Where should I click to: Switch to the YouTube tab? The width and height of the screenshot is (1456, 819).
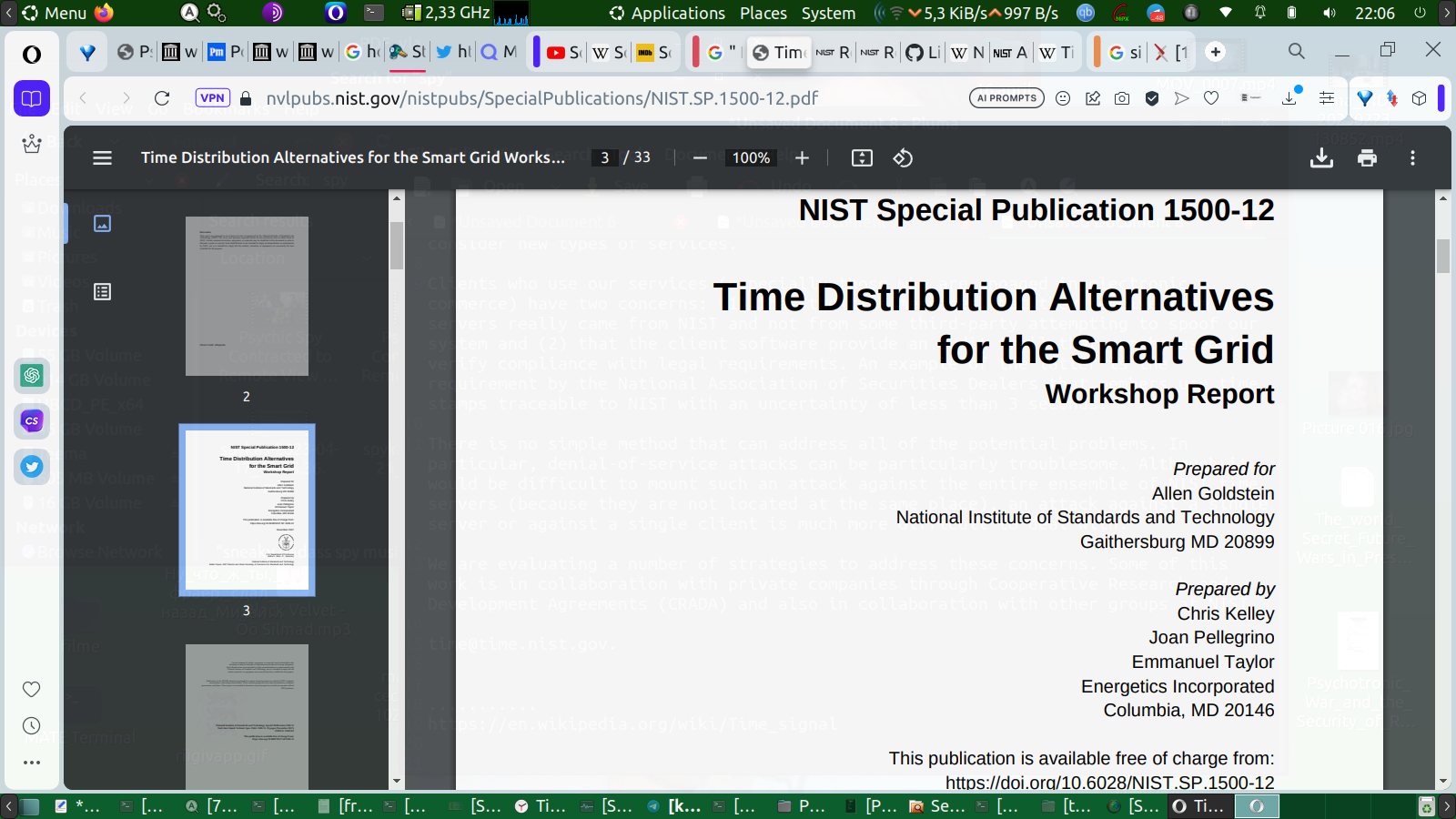point(563,53)
